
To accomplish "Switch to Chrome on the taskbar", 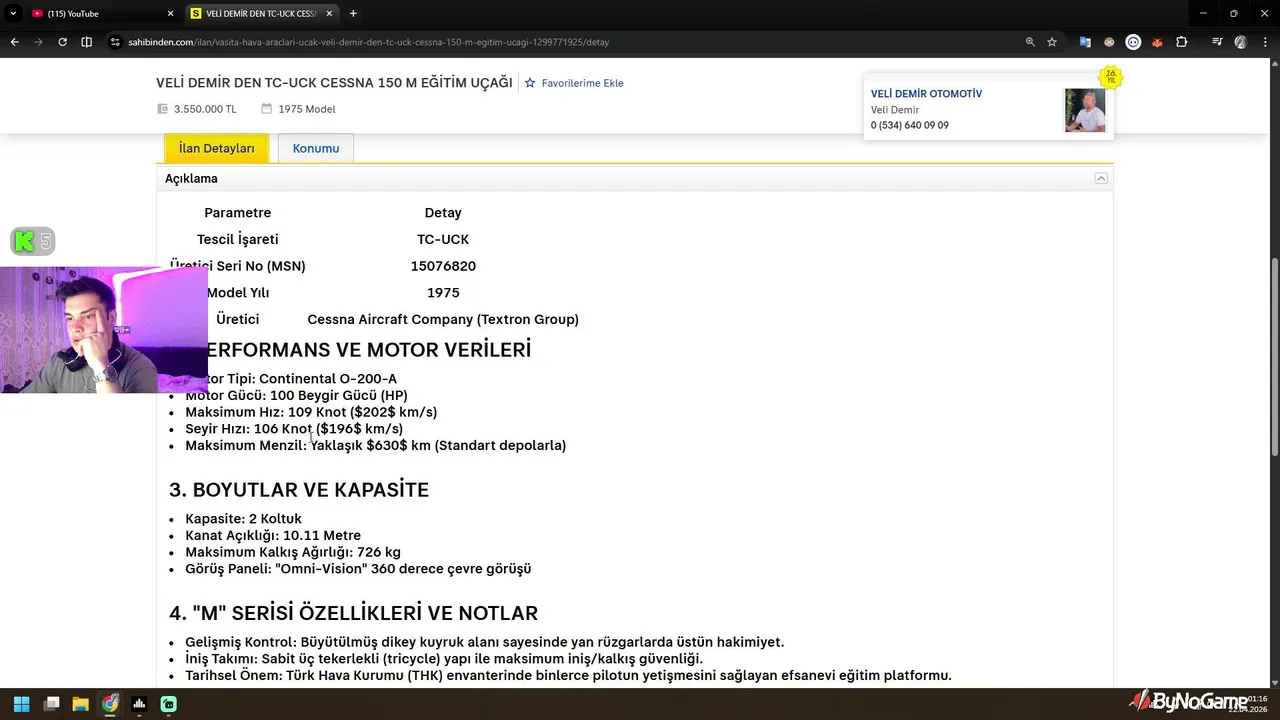I will pos(110,704).
